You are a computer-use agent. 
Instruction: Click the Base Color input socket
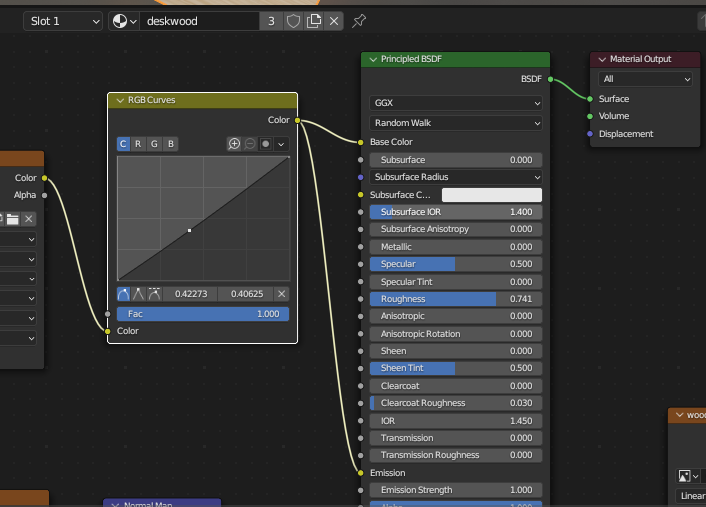click(360, 142)
